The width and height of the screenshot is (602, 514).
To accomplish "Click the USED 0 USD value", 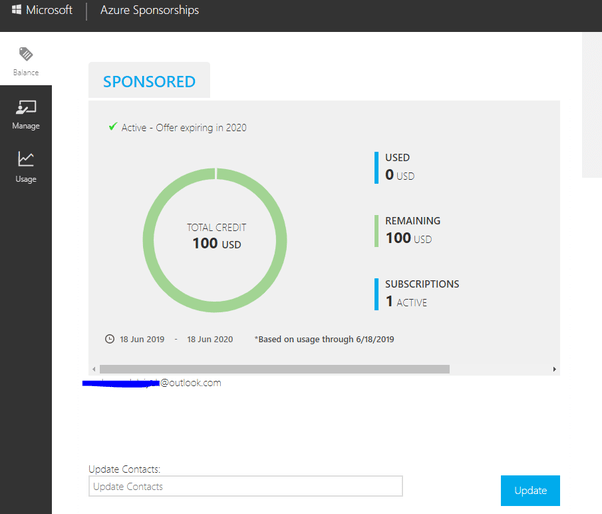I will (x=400, y=175).
